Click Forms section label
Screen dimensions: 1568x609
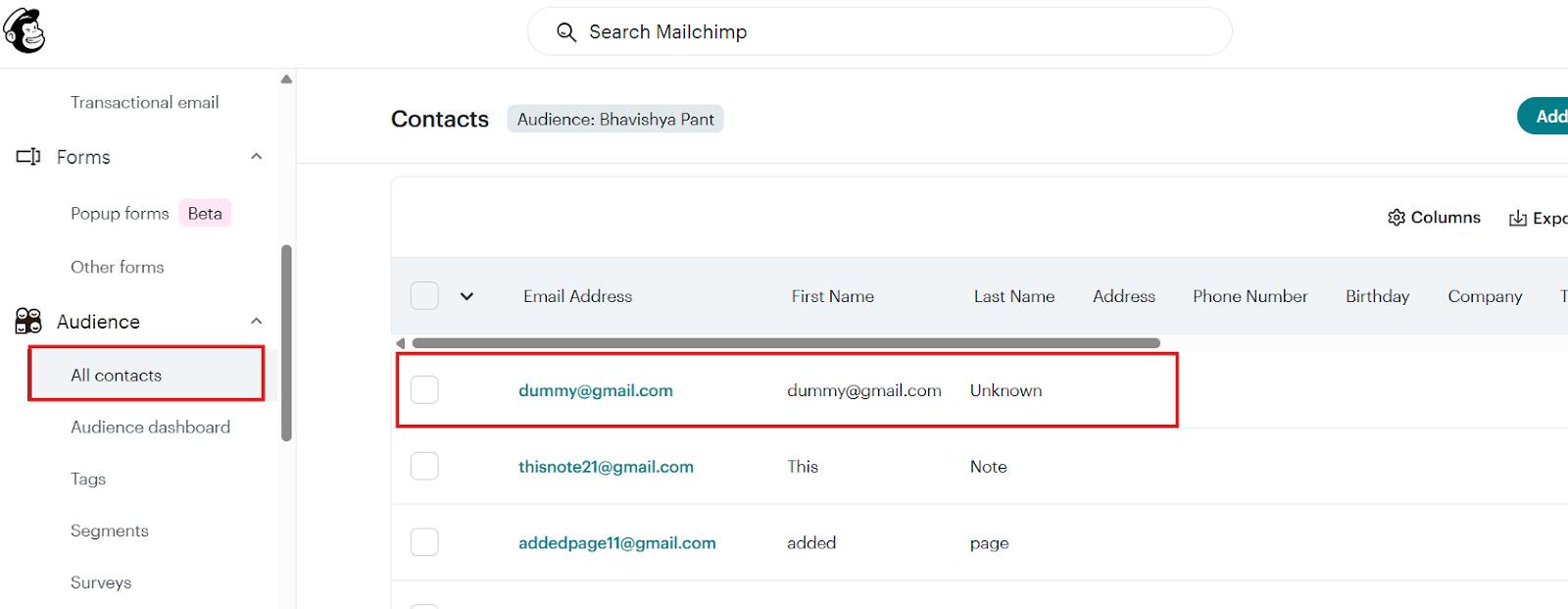click(83, 157)
